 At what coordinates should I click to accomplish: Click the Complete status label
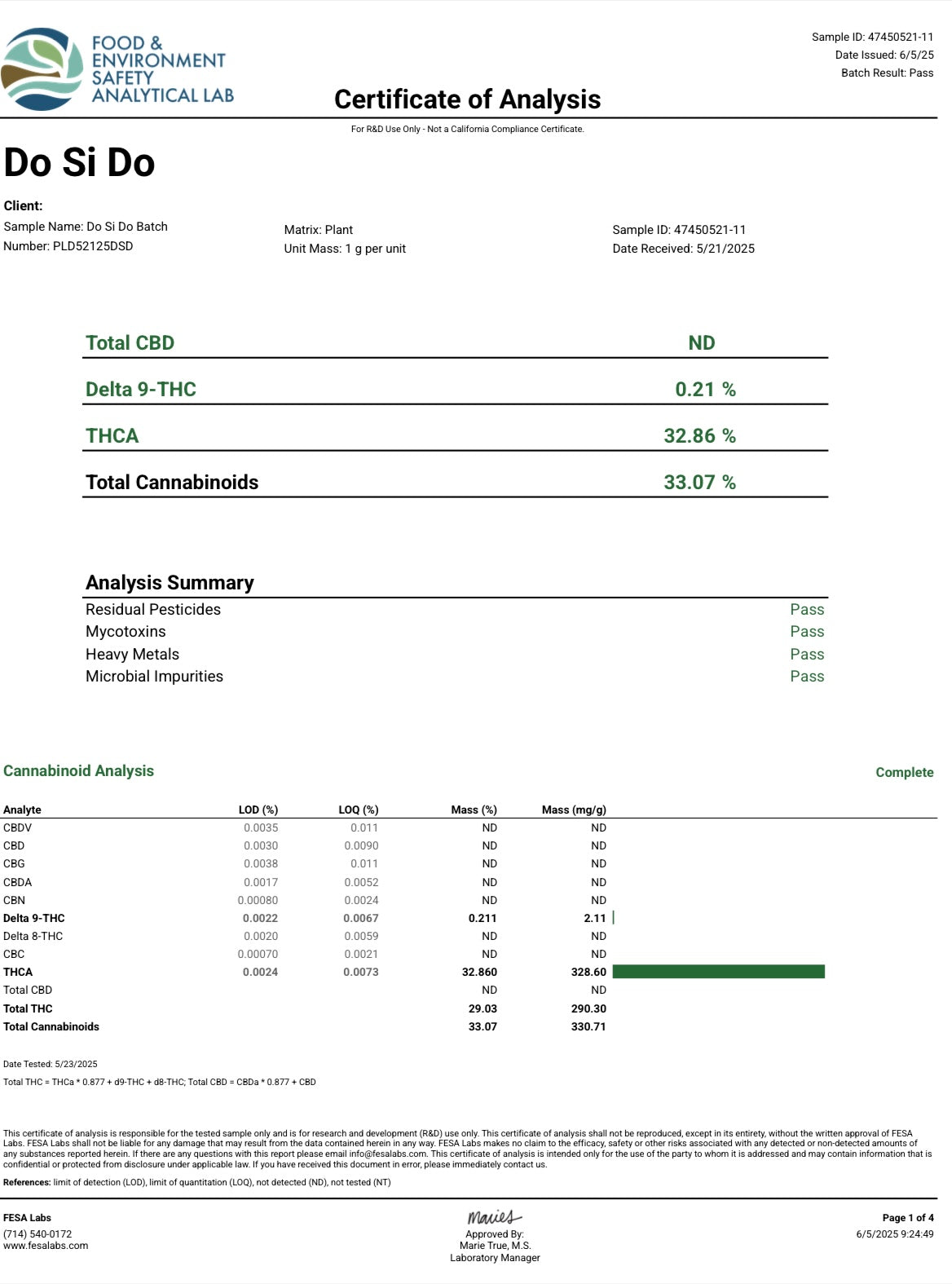click(904, 773)
